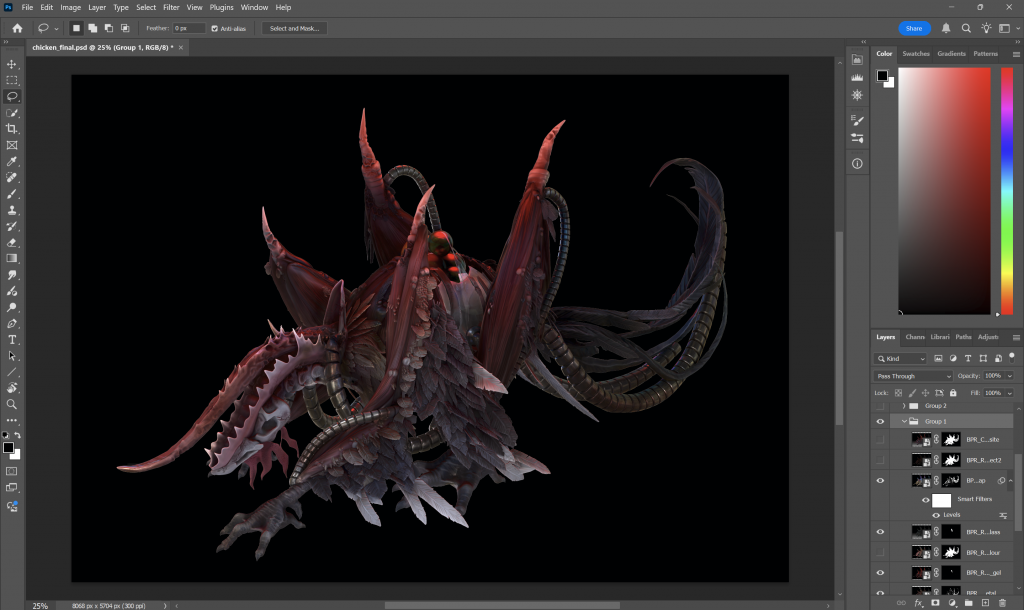
Task: Open the blend mode Pass Through dropdown
Action: [x=914, y=376]
